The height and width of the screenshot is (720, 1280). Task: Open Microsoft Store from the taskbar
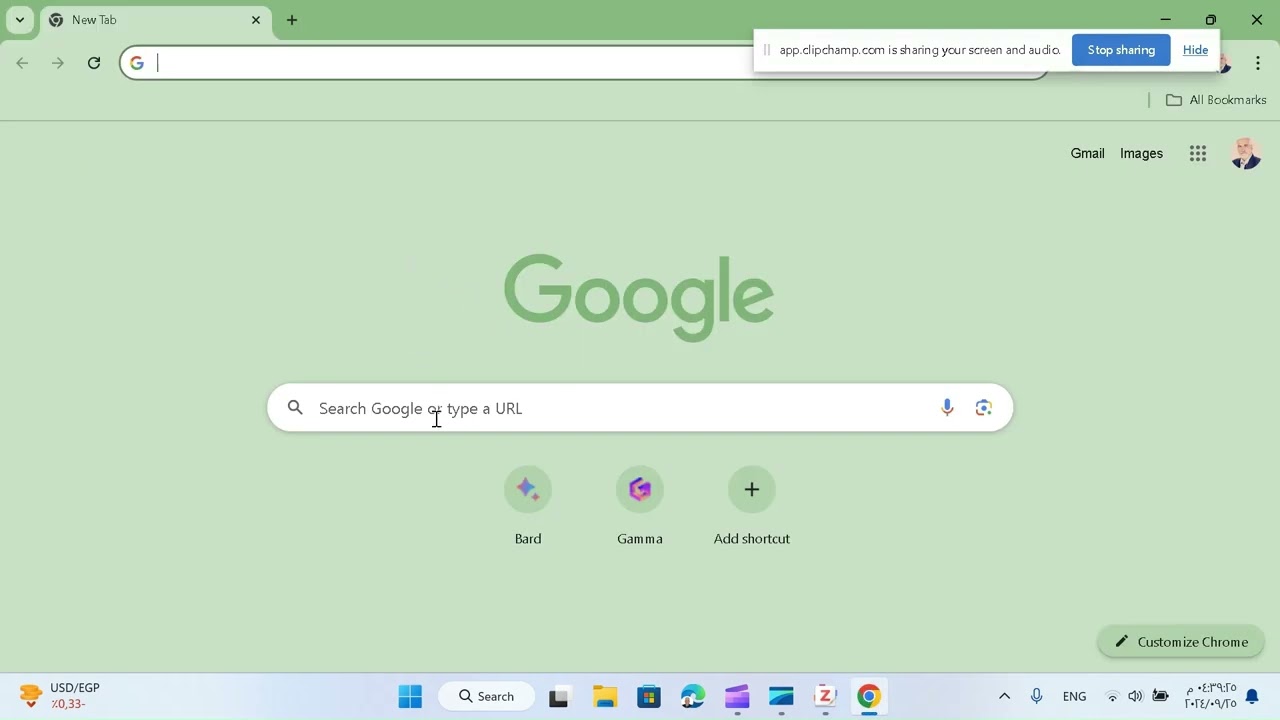pyautogui.click(x=649, y=696)
